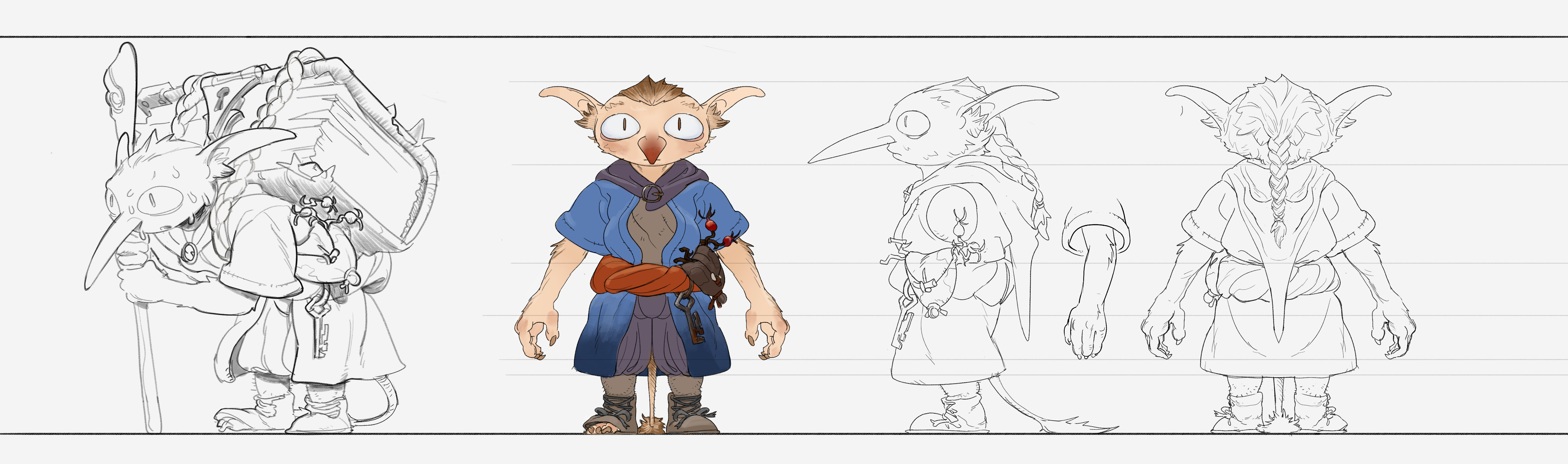
Task: Select the colored front-view character in blue robe
Action: [652, 255]
